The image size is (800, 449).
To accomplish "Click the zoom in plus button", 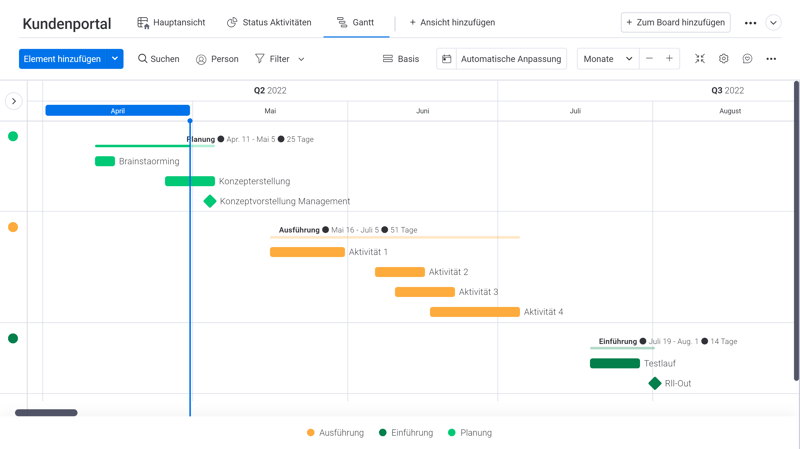I will point(670,59).
